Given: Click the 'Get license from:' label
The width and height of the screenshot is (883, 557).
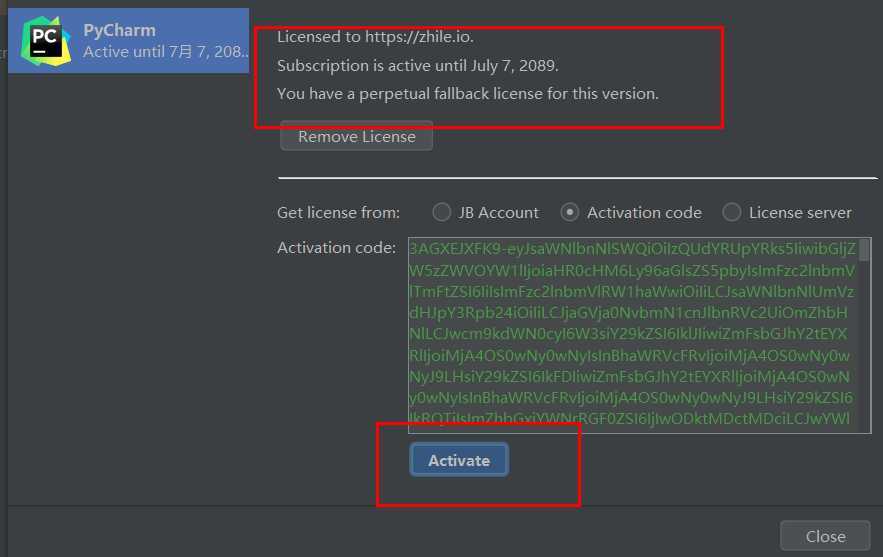Looking at the screenshot, I should click(x=338, y=212).
